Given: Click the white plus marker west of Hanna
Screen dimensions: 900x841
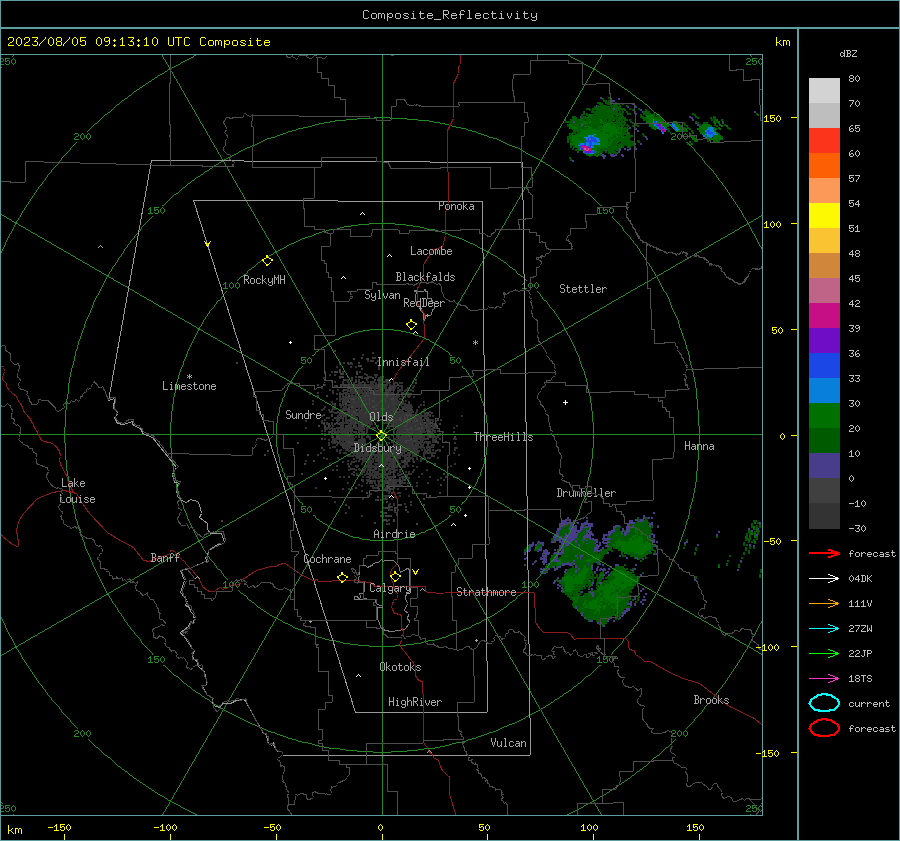Looking at the screenshot, I should pos(565,402).
